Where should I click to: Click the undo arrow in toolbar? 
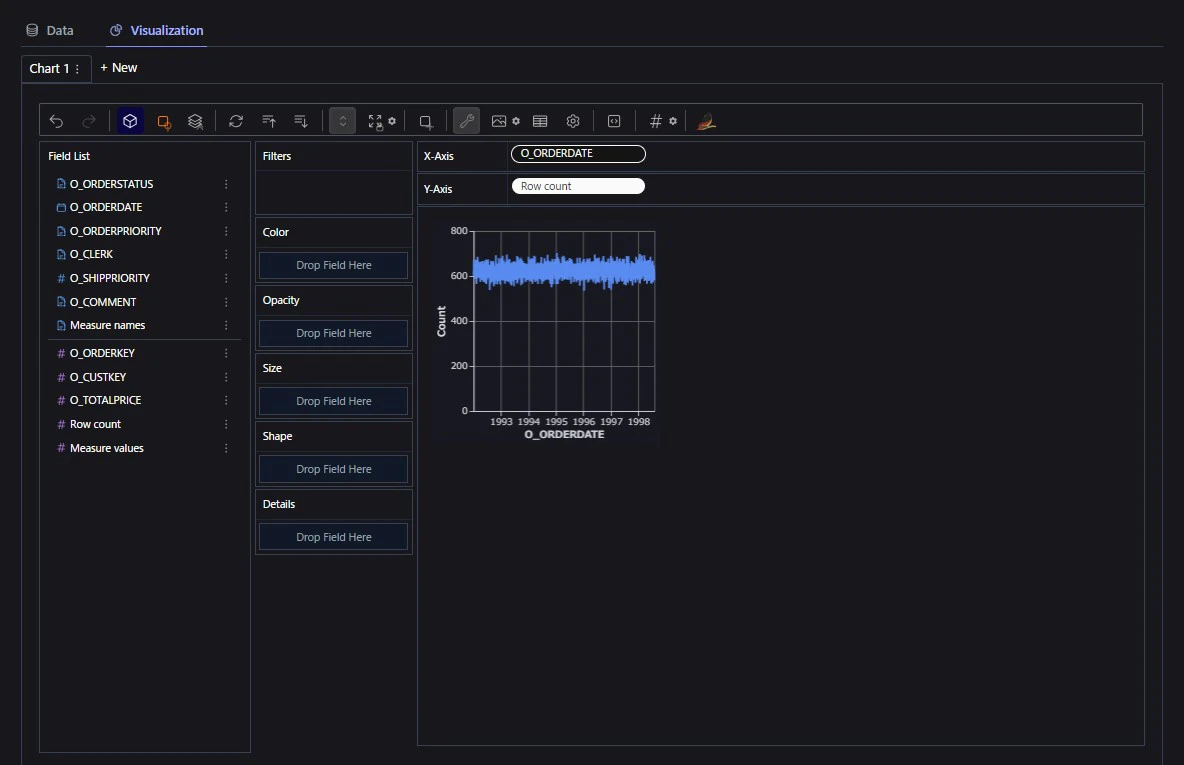point(56,121)
